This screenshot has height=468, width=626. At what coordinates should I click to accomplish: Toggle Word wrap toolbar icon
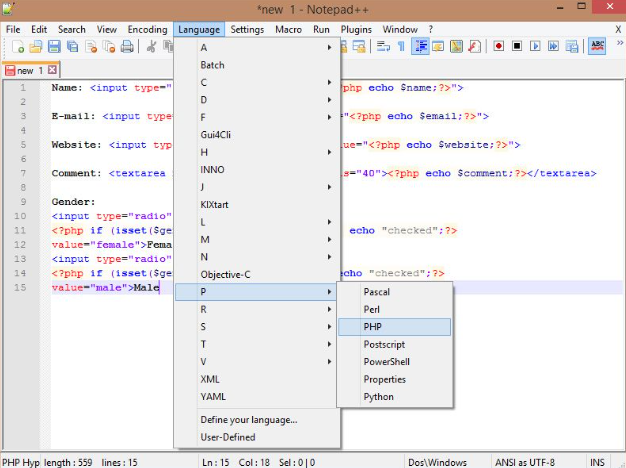click(x=383, y=47)
